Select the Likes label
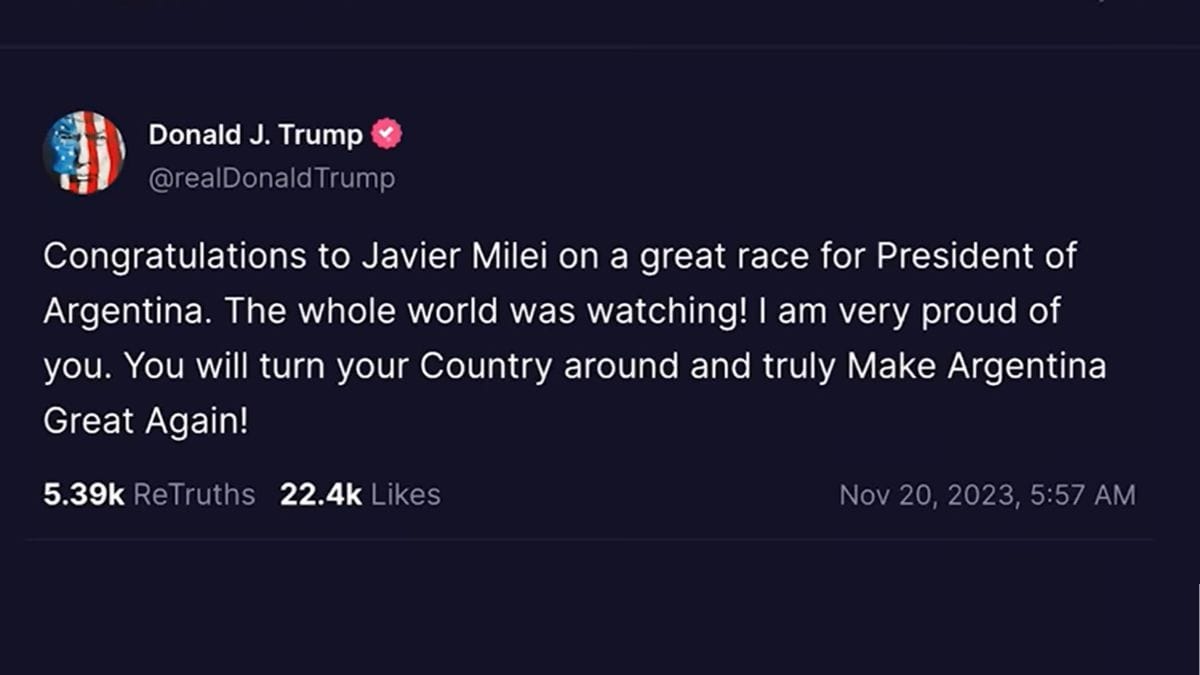 (406, 494)
